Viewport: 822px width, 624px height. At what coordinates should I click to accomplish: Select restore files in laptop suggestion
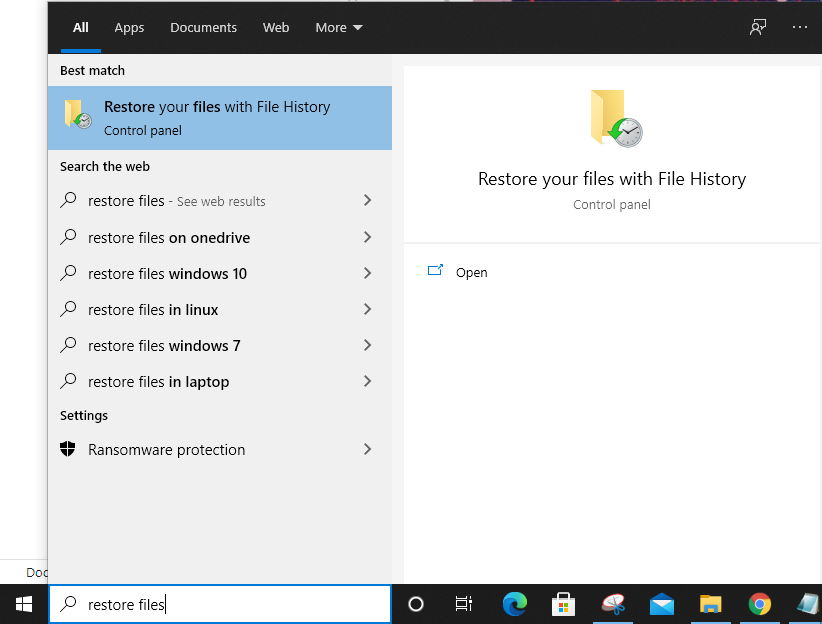220,381
